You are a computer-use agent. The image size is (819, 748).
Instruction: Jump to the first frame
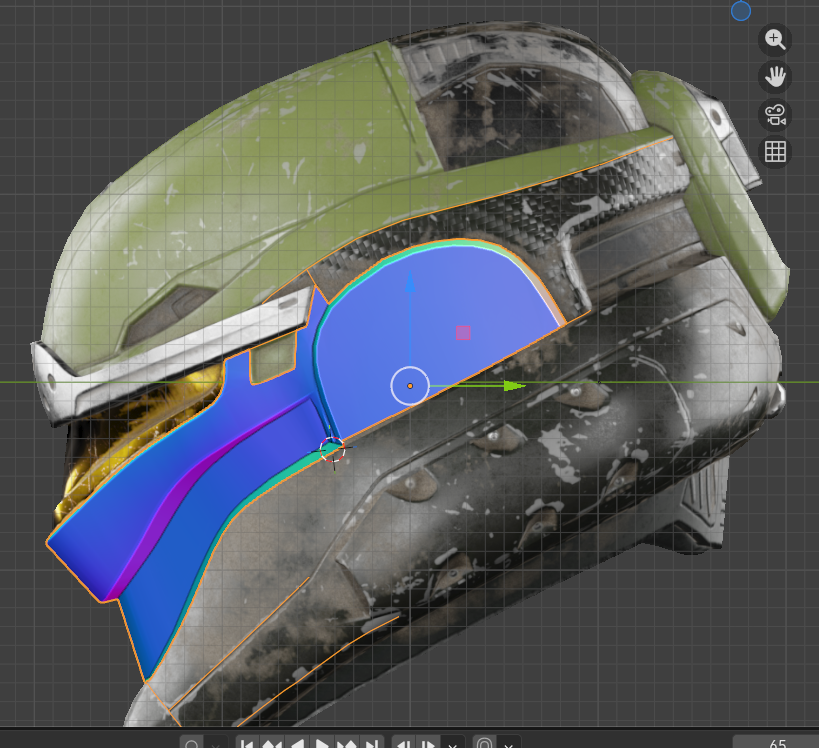[x=248, y=743]
